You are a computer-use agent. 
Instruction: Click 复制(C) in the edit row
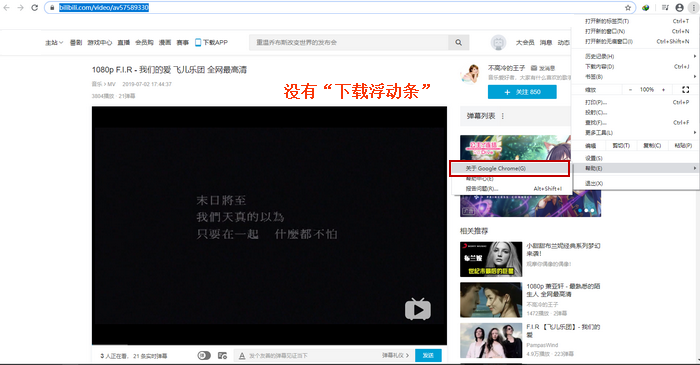coord(652,145)
